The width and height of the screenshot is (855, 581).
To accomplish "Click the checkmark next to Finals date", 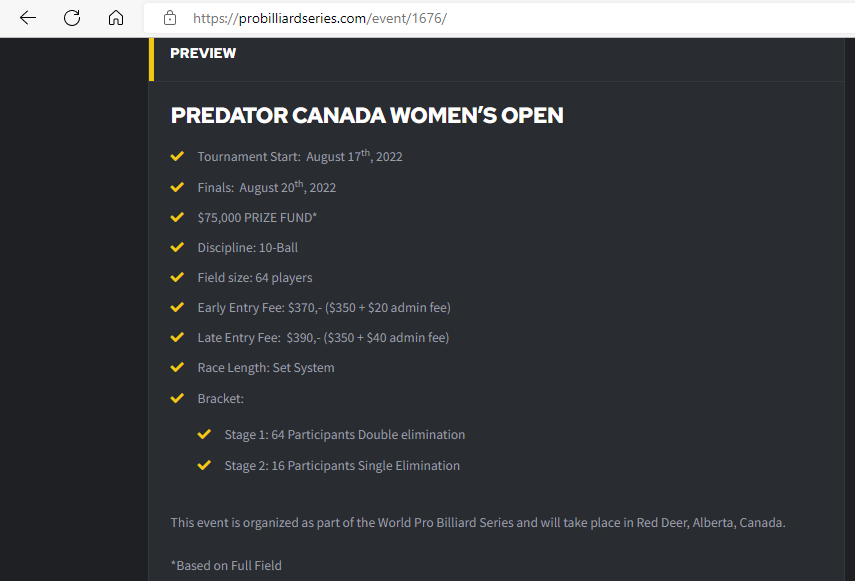I will click(x=177, y=187).
